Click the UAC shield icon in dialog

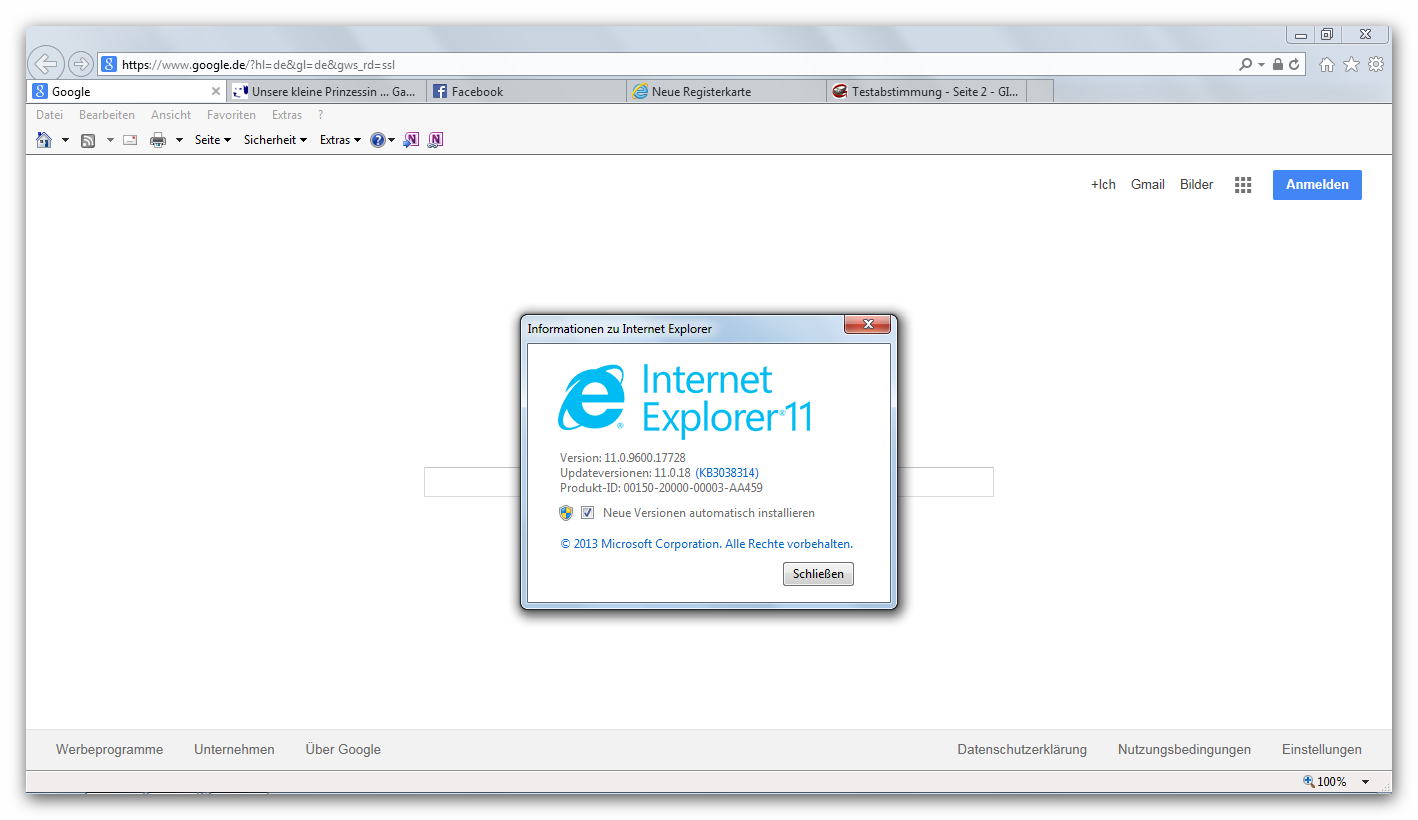[567, 513]
